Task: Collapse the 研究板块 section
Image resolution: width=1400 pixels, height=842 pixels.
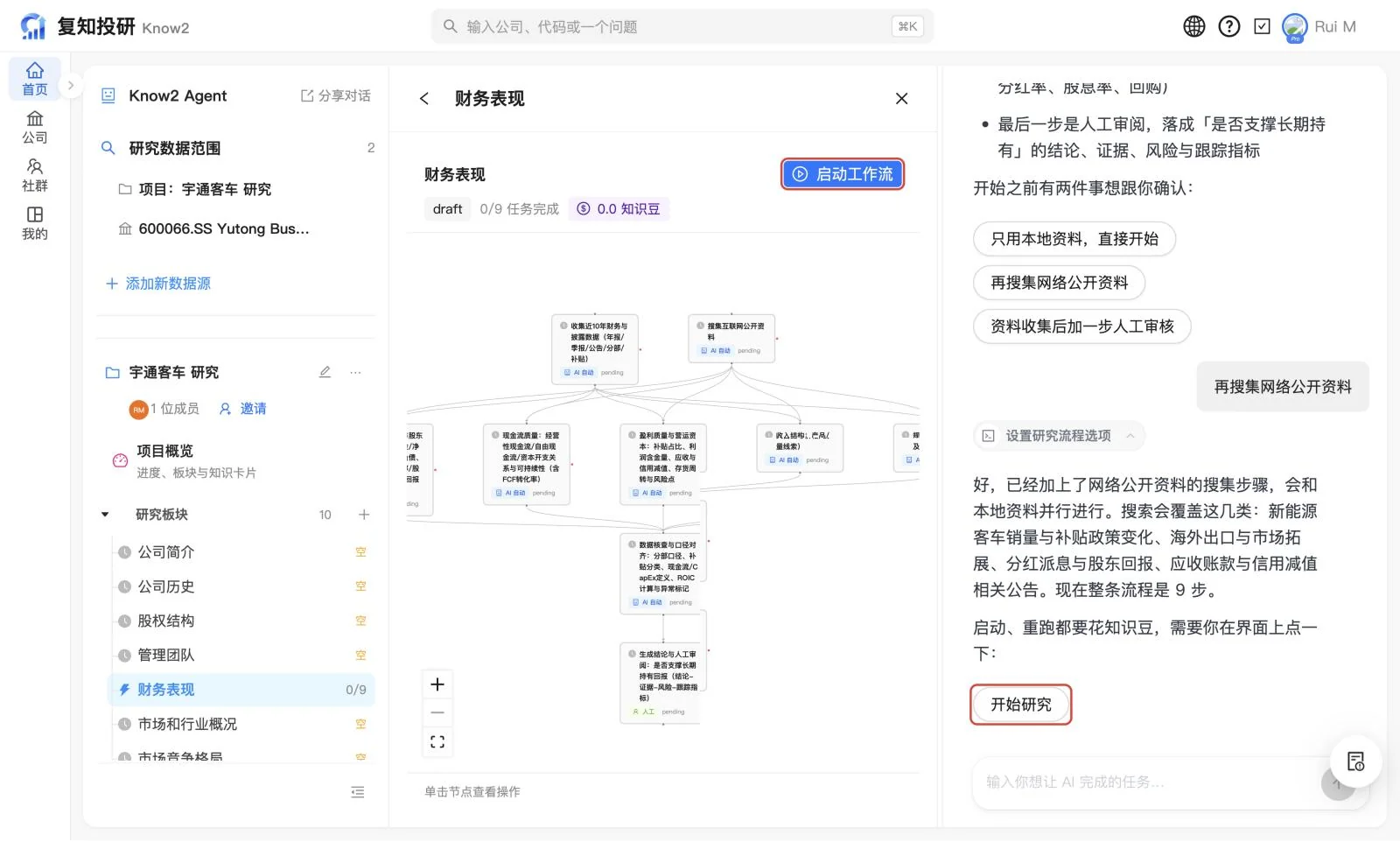Action: (x=105, y=515)
